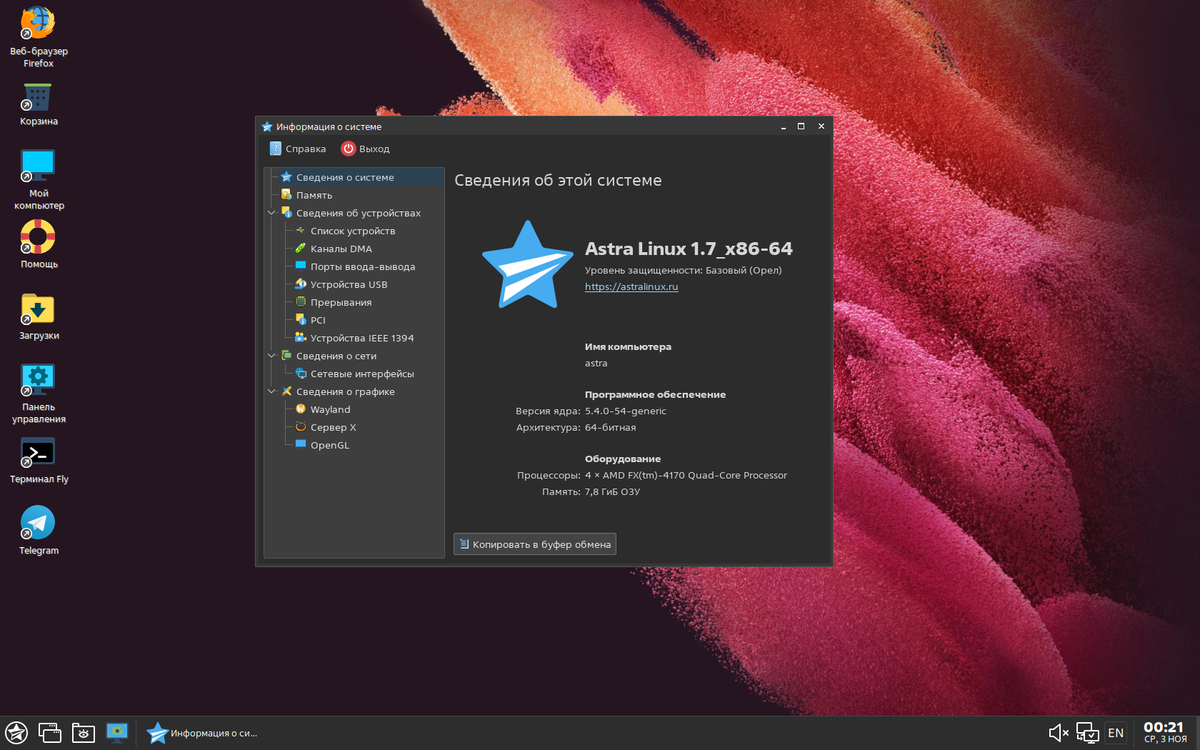
Task: Select the Сведения о графике tree item
Action: 345,392
